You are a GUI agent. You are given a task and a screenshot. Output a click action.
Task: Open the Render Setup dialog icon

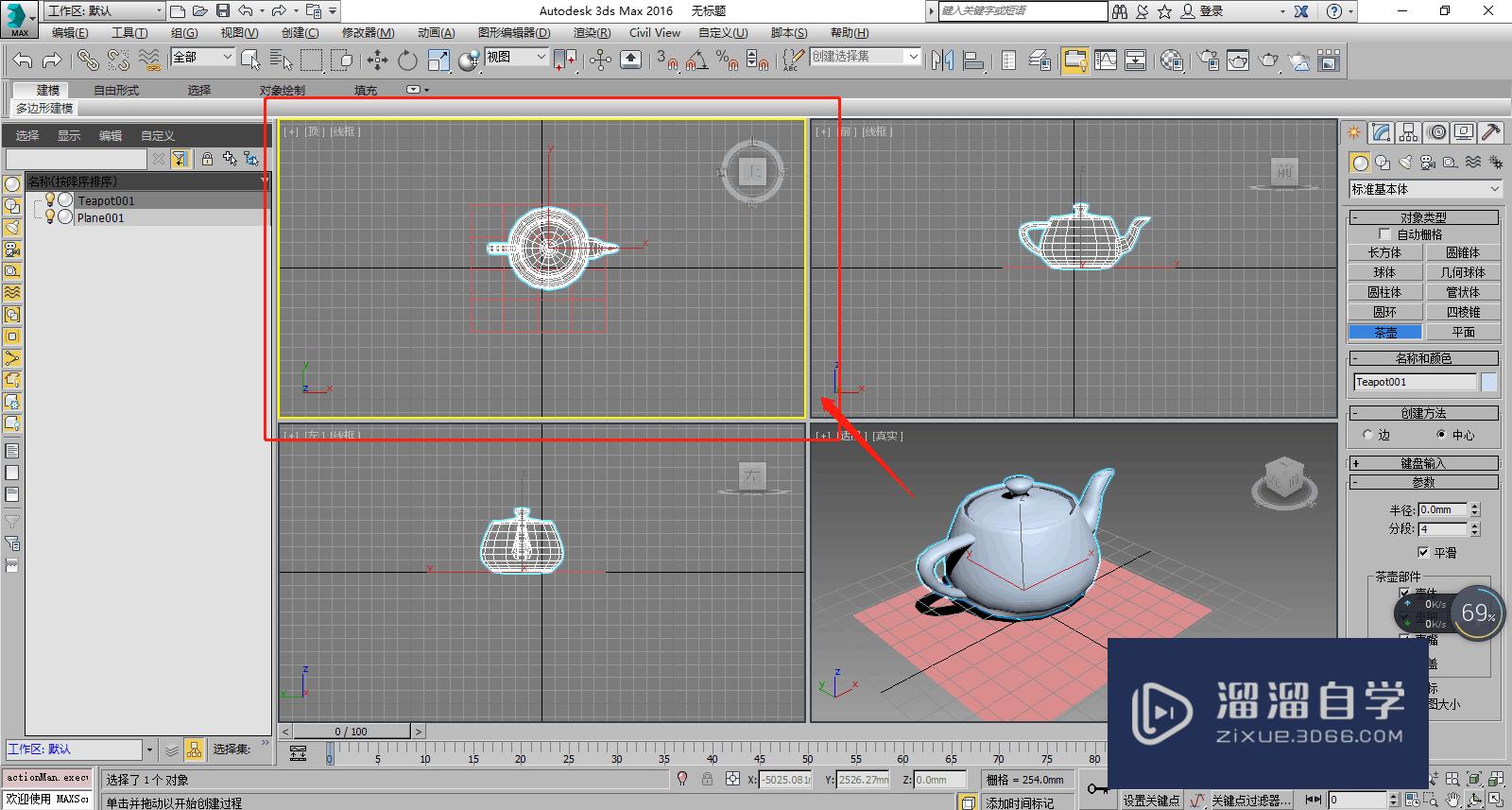click(x=1209, y=60)
